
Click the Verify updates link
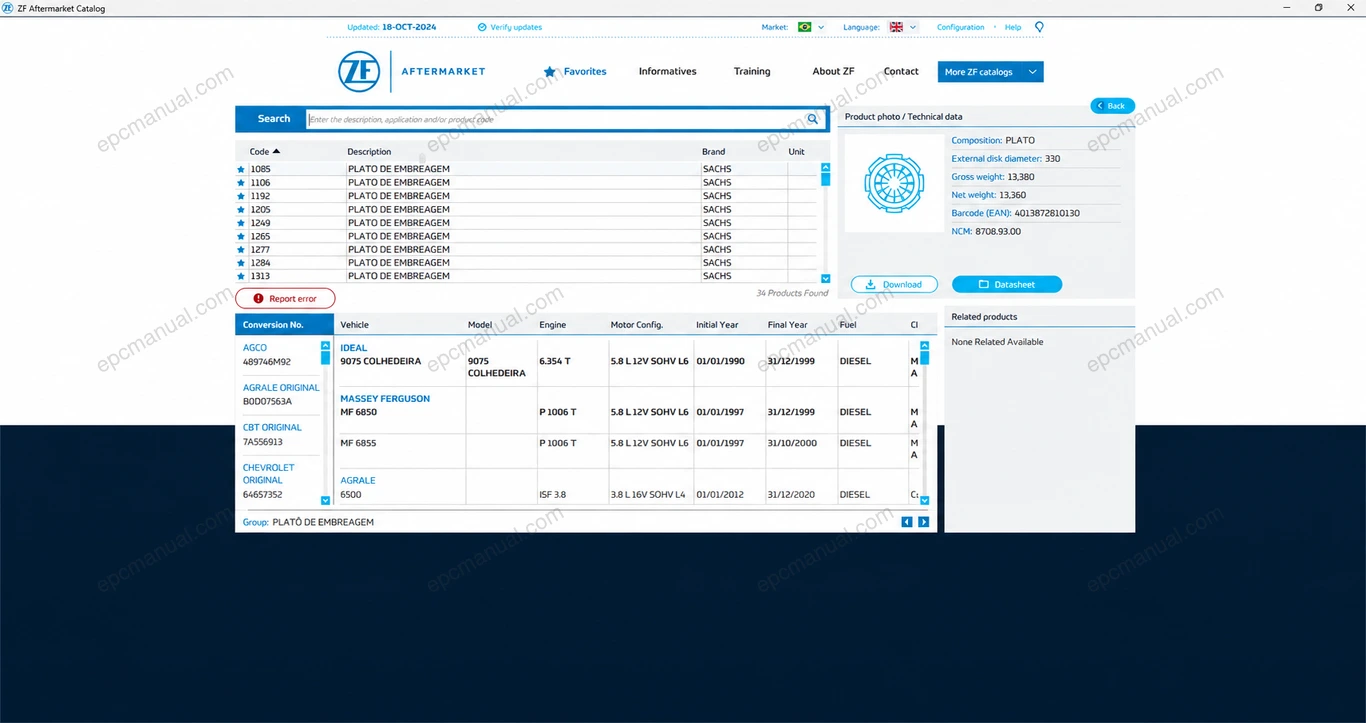coord(510,27)
